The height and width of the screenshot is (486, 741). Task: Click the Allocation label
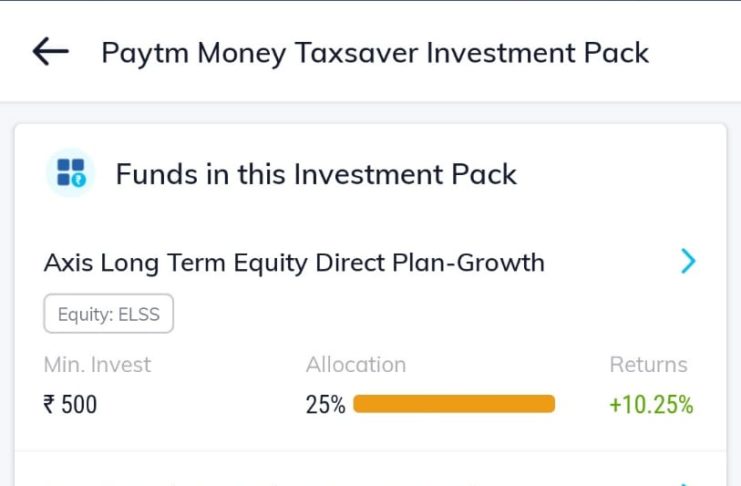[x=356, y=365]
